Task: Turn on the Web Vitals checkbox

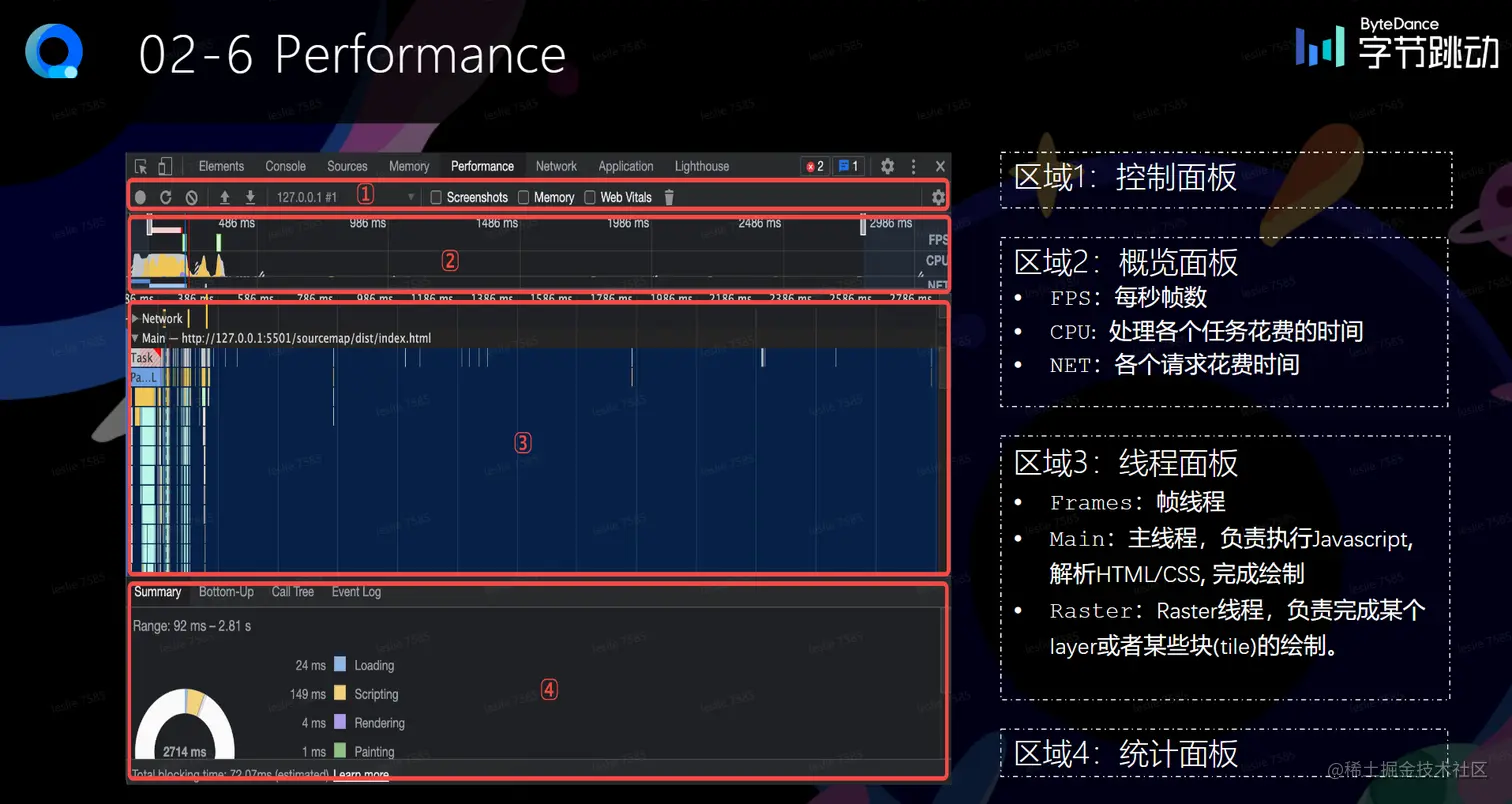Action: (x=590, y=198)
